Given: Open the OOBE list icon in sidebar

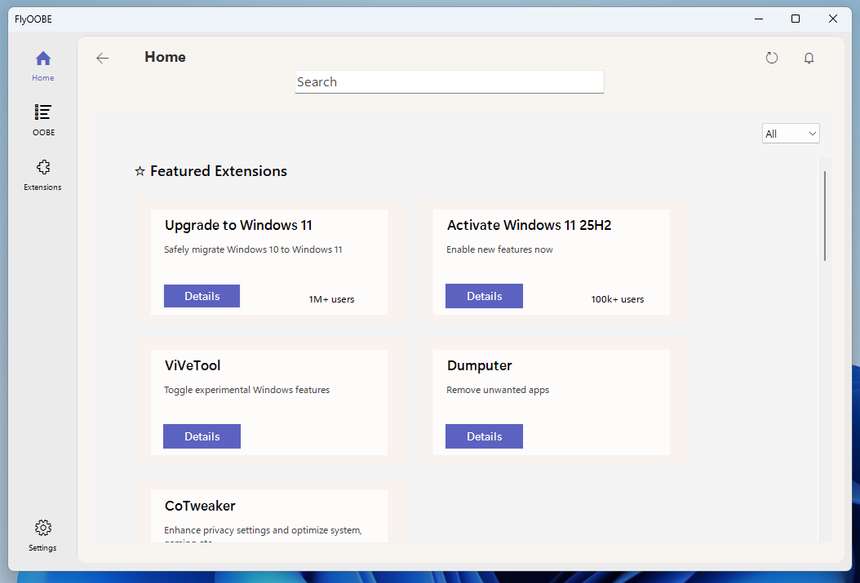Looking at the screenshot, I should point(43,113).
